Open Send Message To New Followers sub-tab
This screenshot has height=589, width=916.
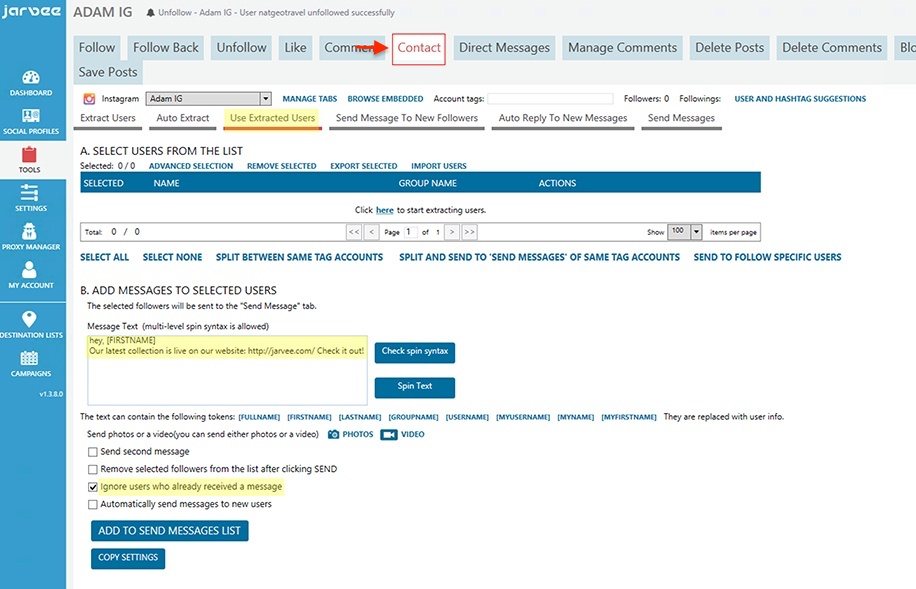coord(407,118)
